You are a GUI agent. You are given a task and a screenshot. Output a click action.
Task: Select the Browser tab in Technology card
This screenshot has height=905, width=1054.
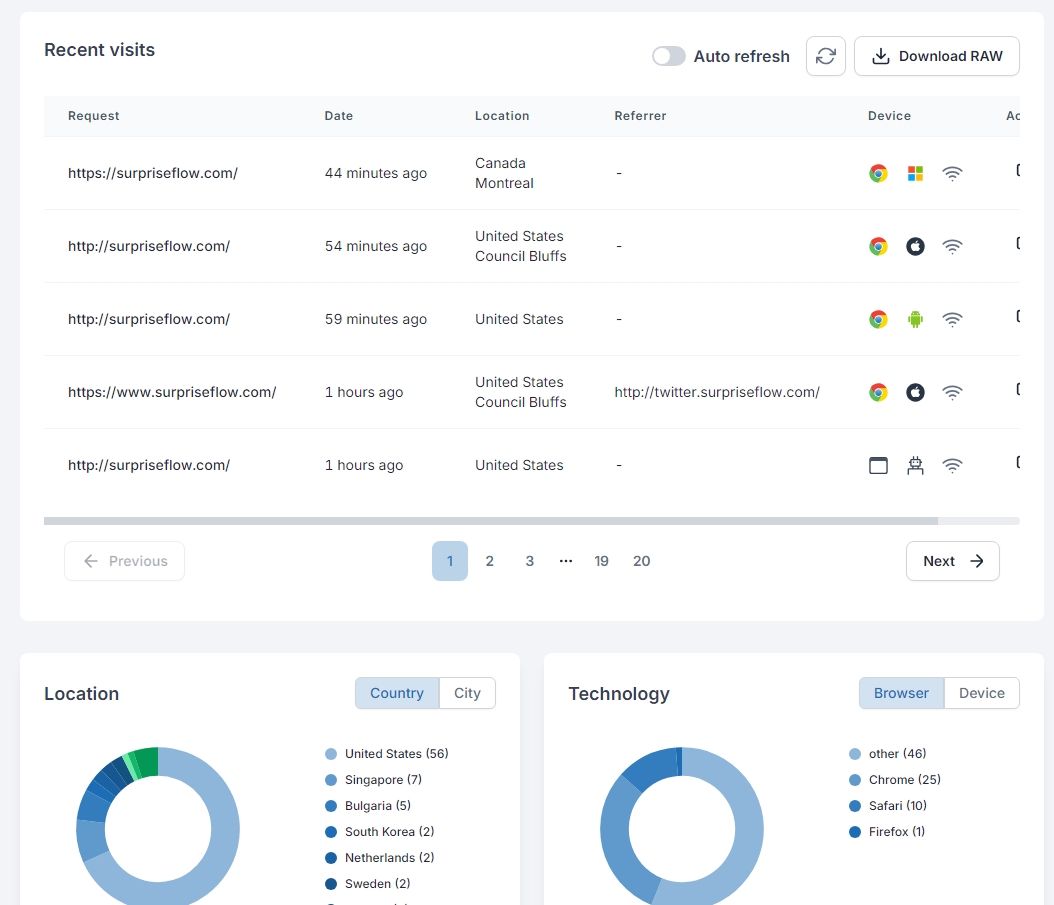click(x=901, y=693)
